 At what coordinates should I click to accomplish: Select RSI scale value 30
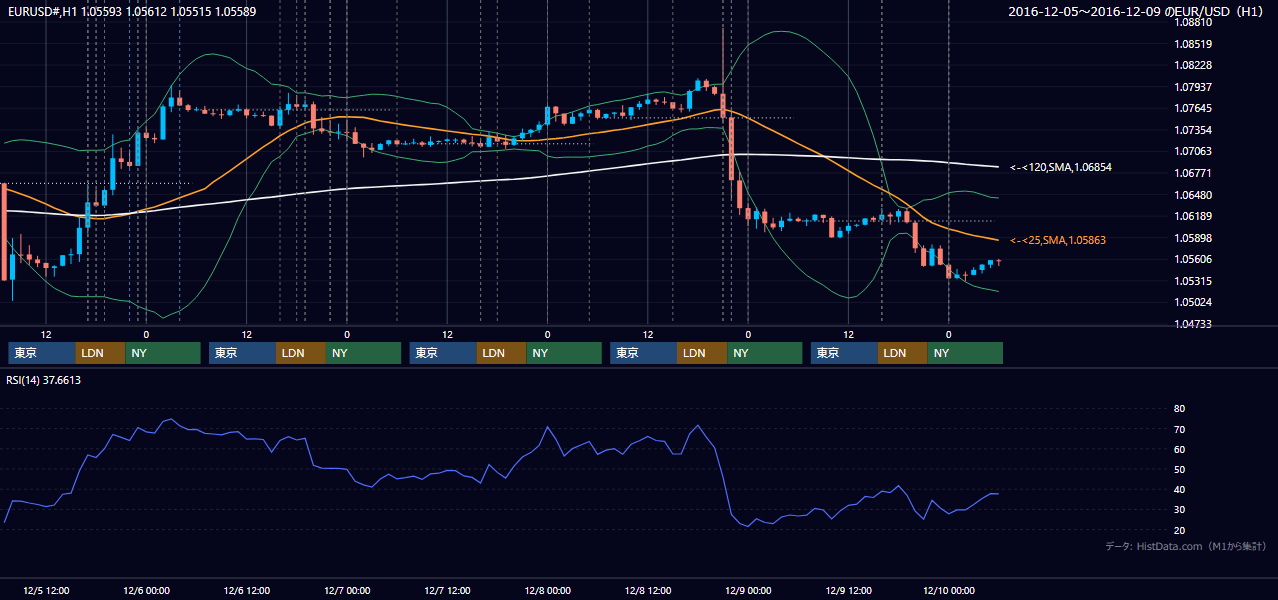(x=1179, y=510)
